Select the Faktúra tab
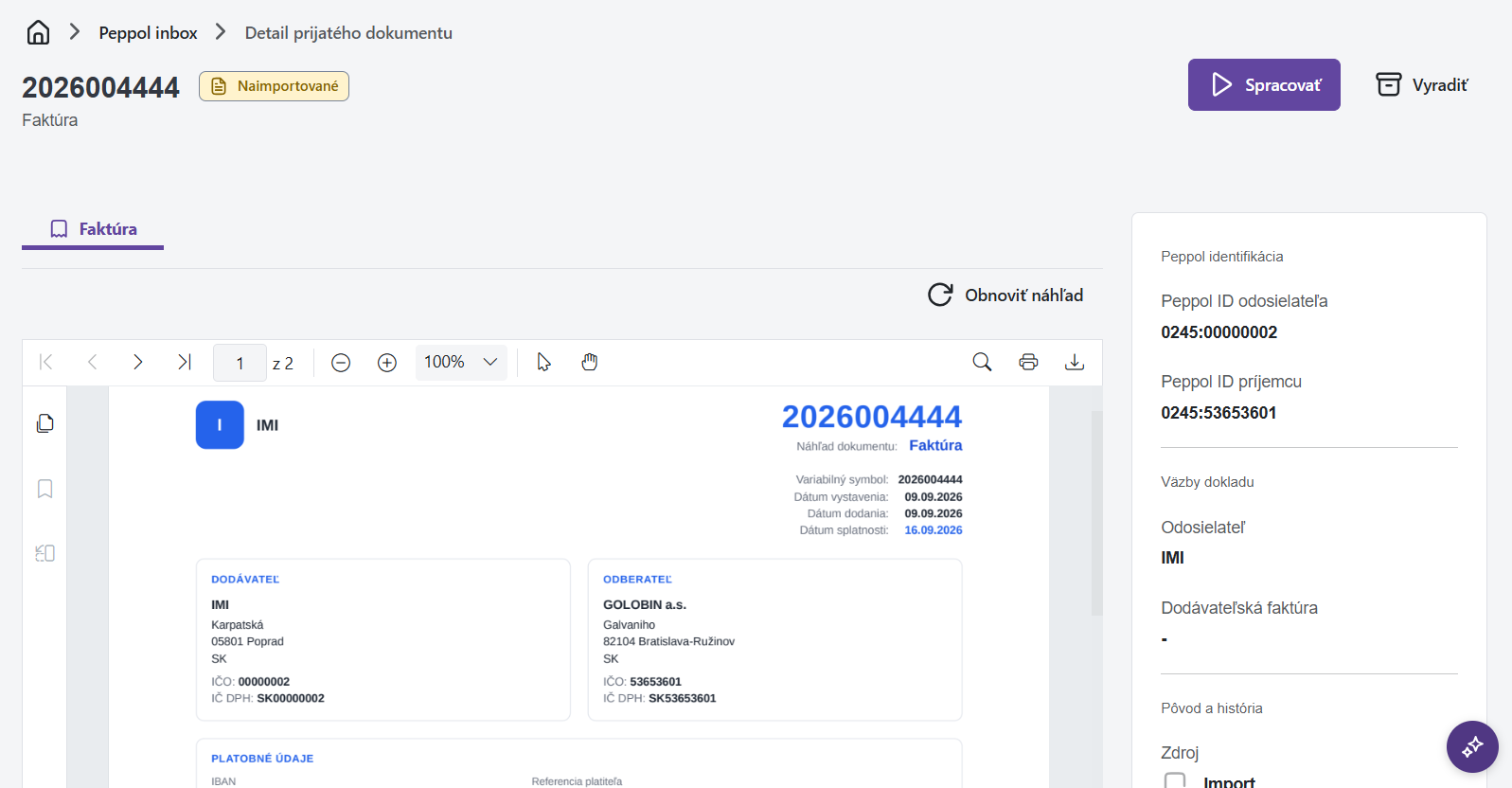Image resolution: width=1512 pixels, height=788 pixels. (x=93, y=229)
